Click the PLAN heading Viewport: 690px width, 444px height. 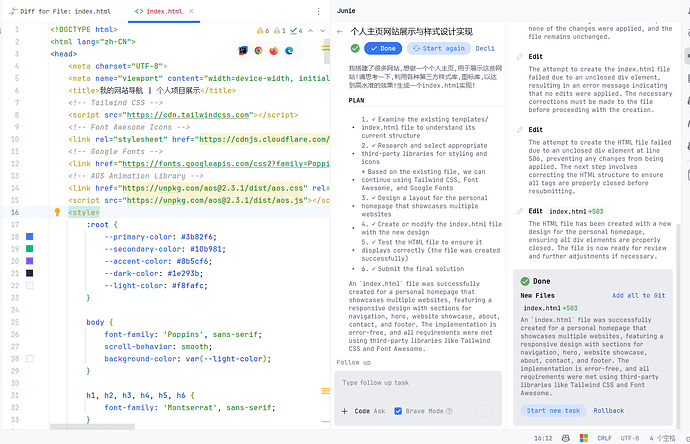tap(356, 100)
